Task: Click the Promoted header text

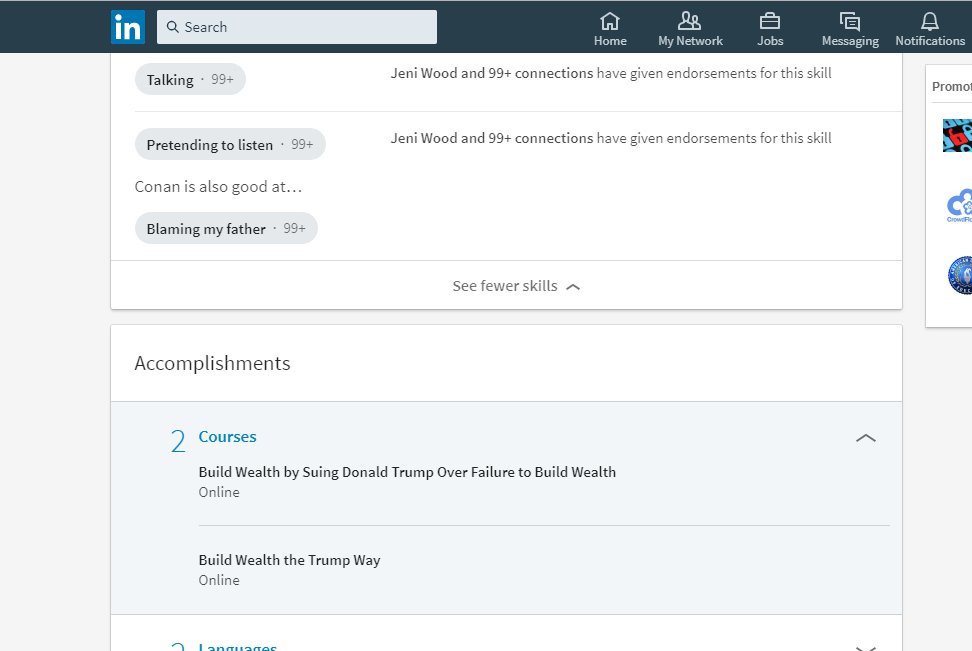Action: 952,86
